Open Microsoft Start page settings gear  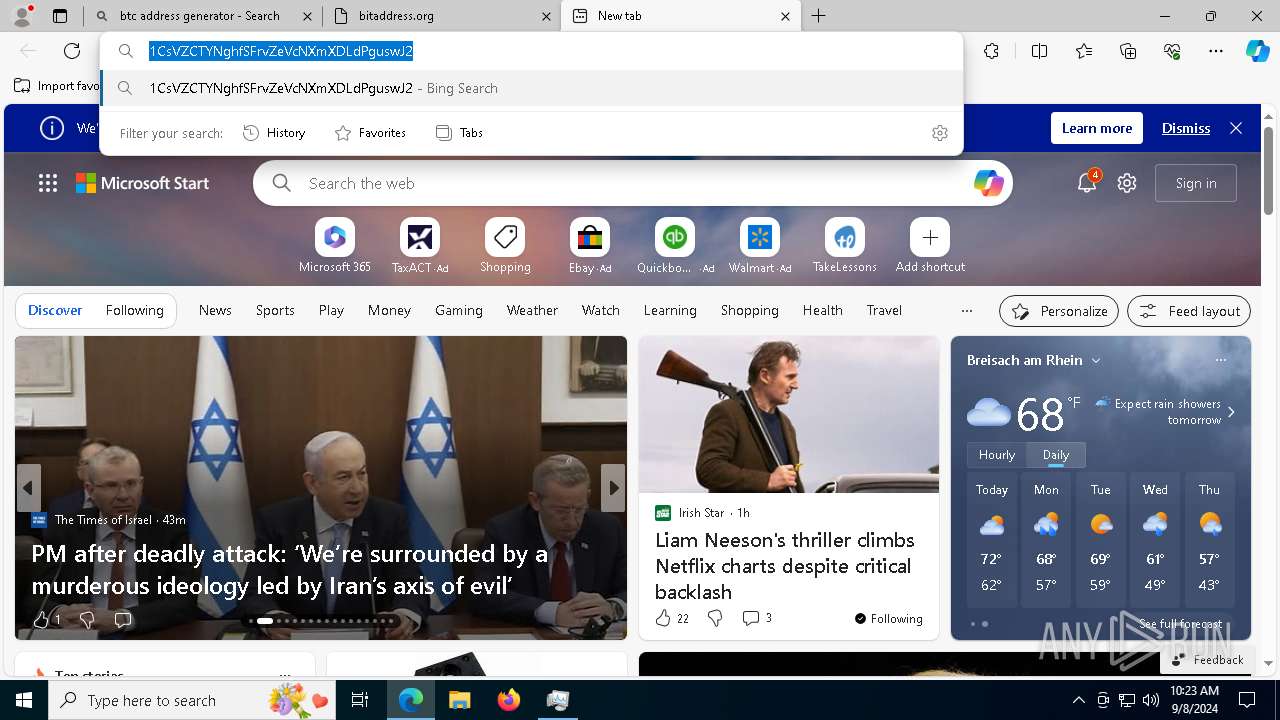coord(1127,183)
